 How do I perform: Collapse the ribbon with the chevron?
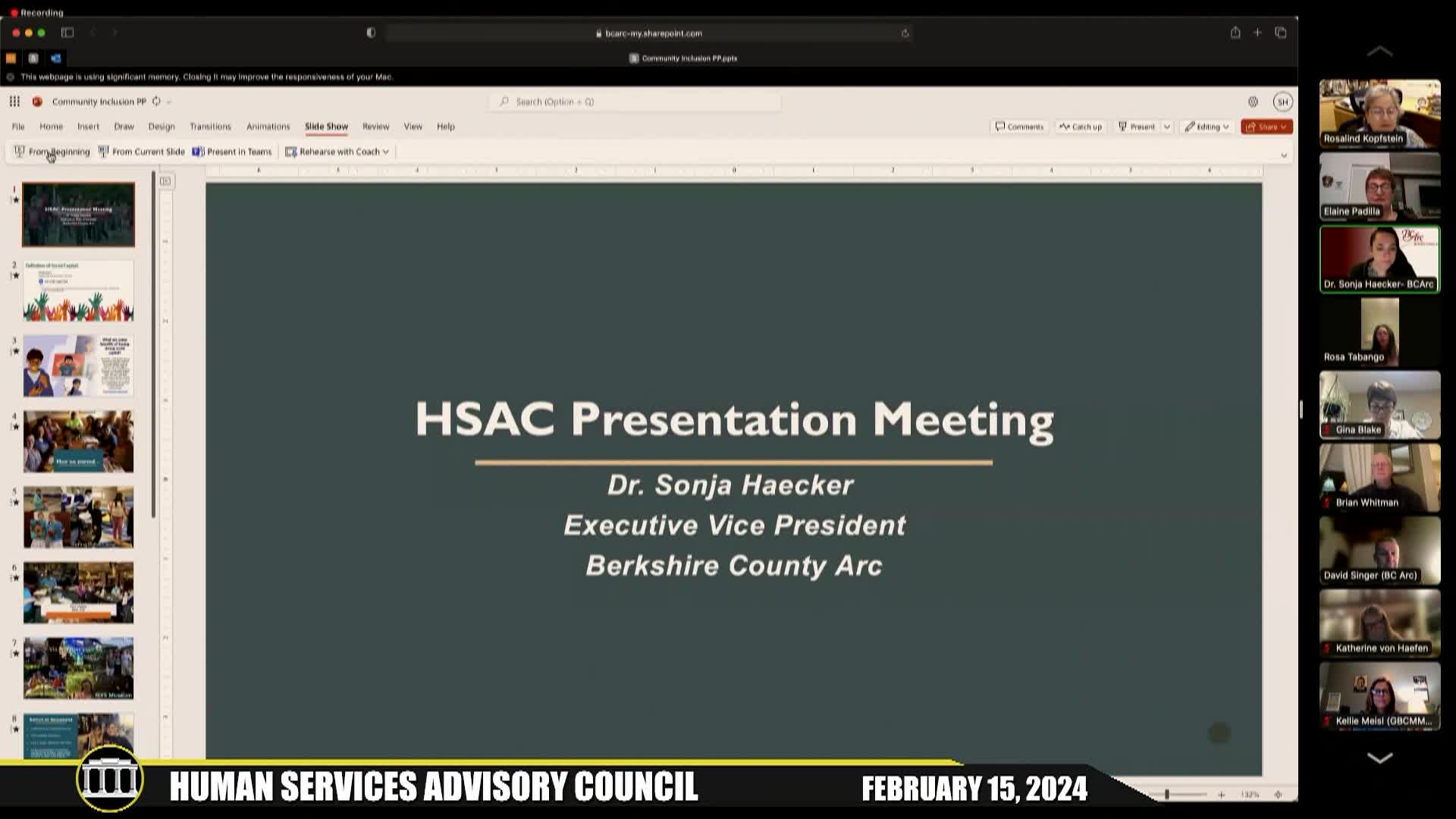(1284, 155)
